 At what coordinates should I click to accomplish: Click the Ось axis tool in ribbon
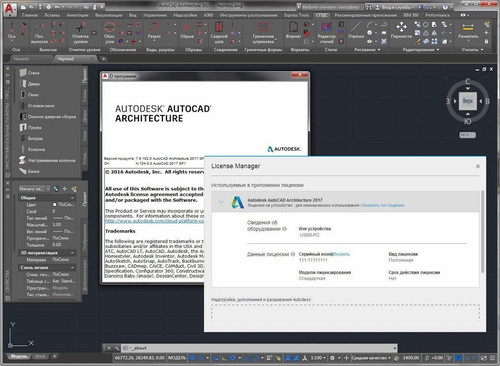coord(12,31)
